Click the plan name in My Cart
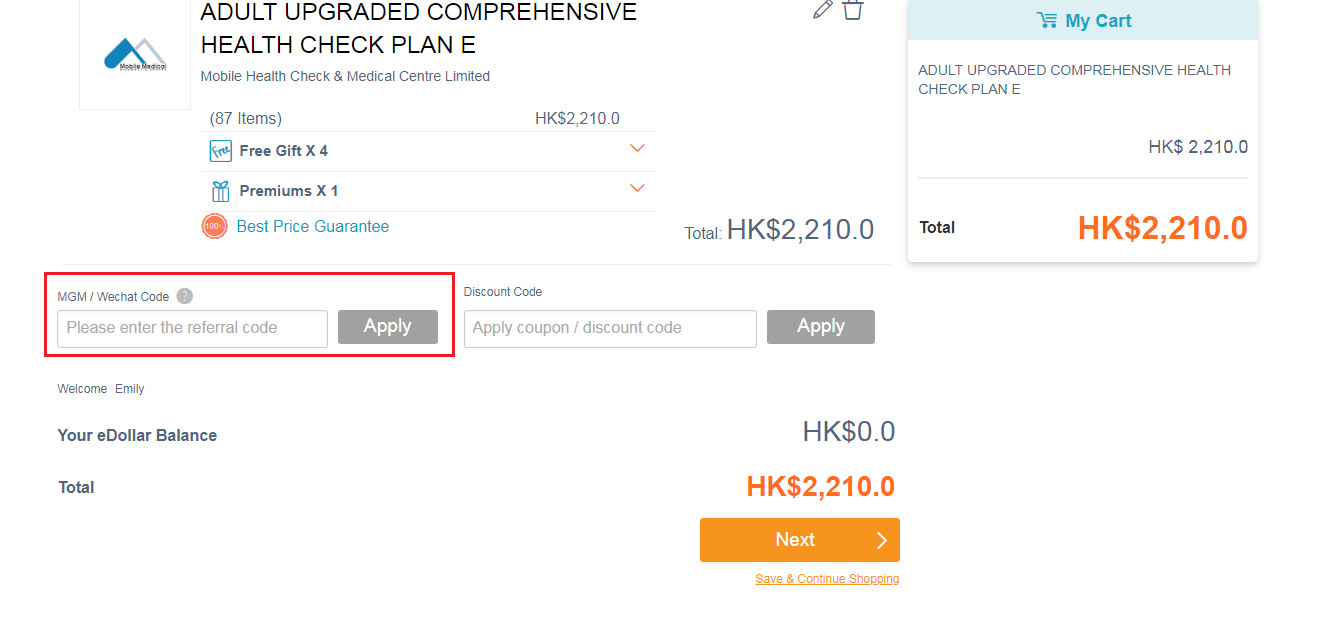 click(1074, 79)
